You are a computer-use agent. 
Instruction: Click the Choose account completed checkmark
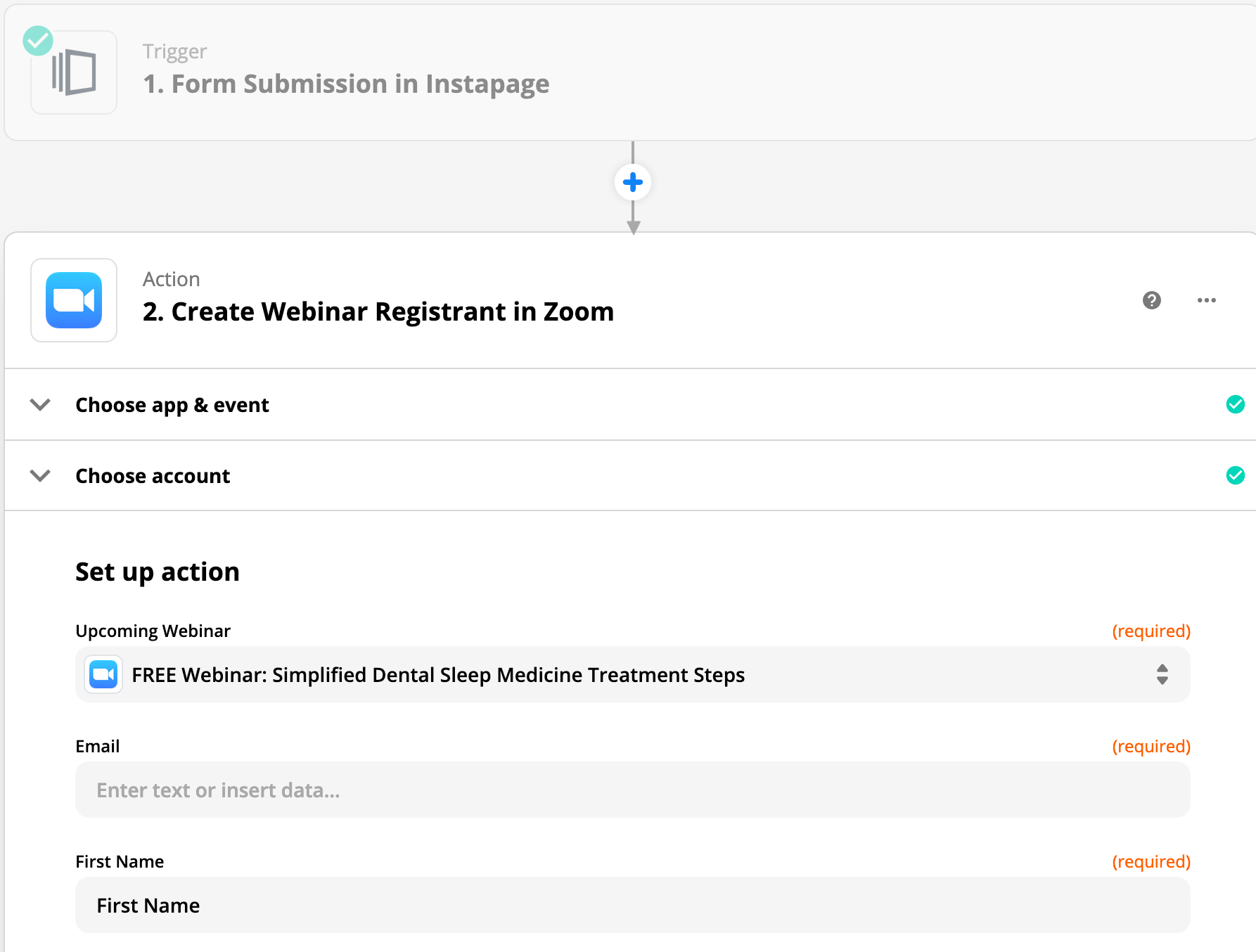(x=1236, y=475)
